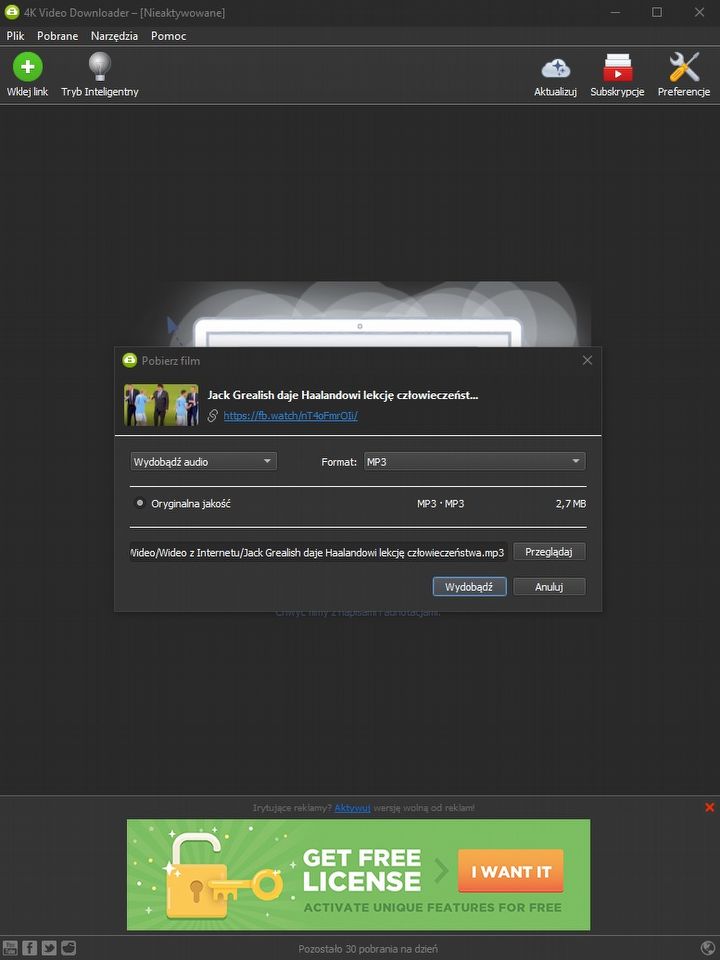Click the Twitter icon in status bar
The width and height of the screenshot is (720, 960).
click(x=49, y=948)
